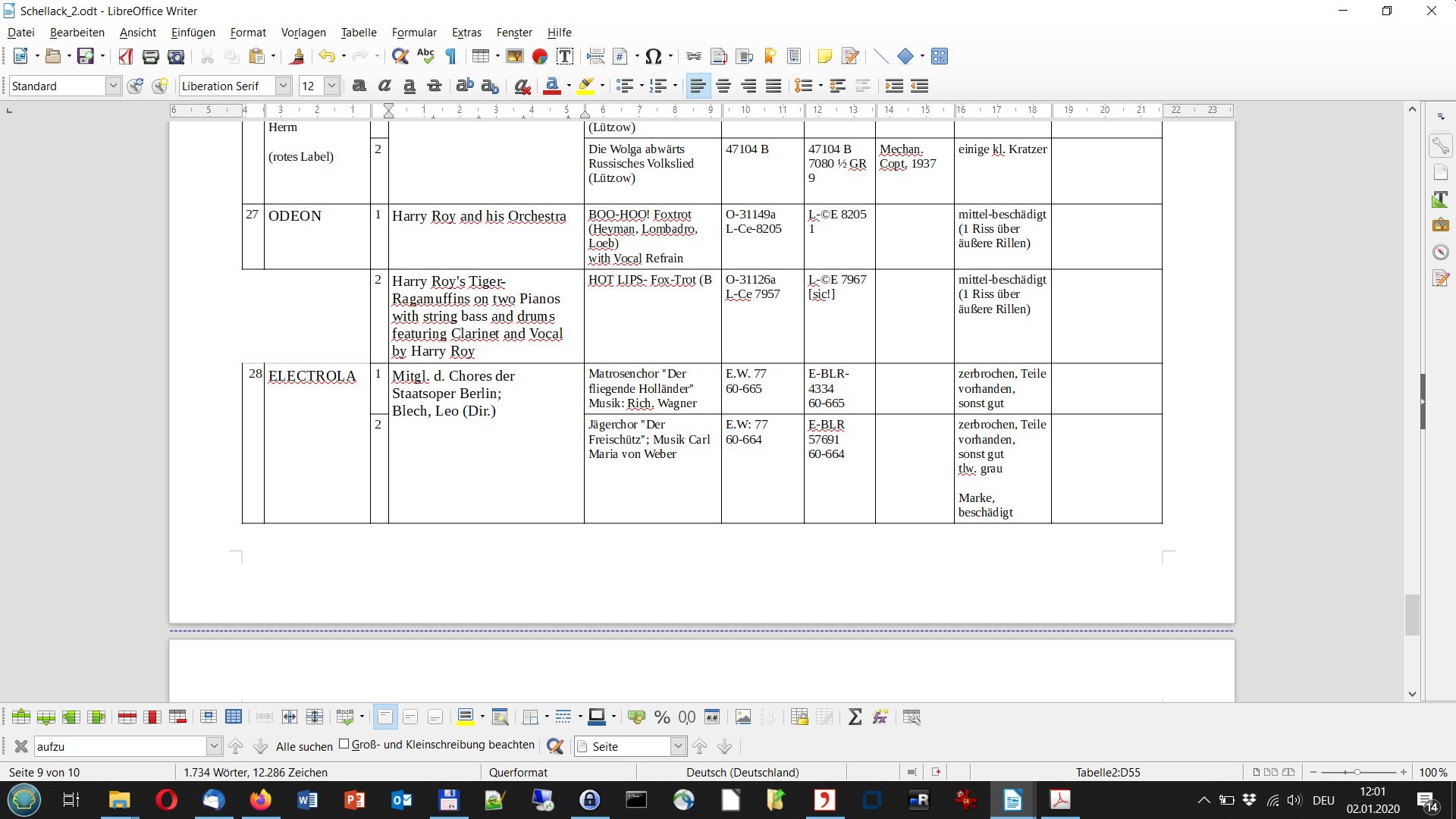This screenshot has height=819, width=1456.
Task: Open sidebar Properties wrench icon
Action: tap(1441, 145)
